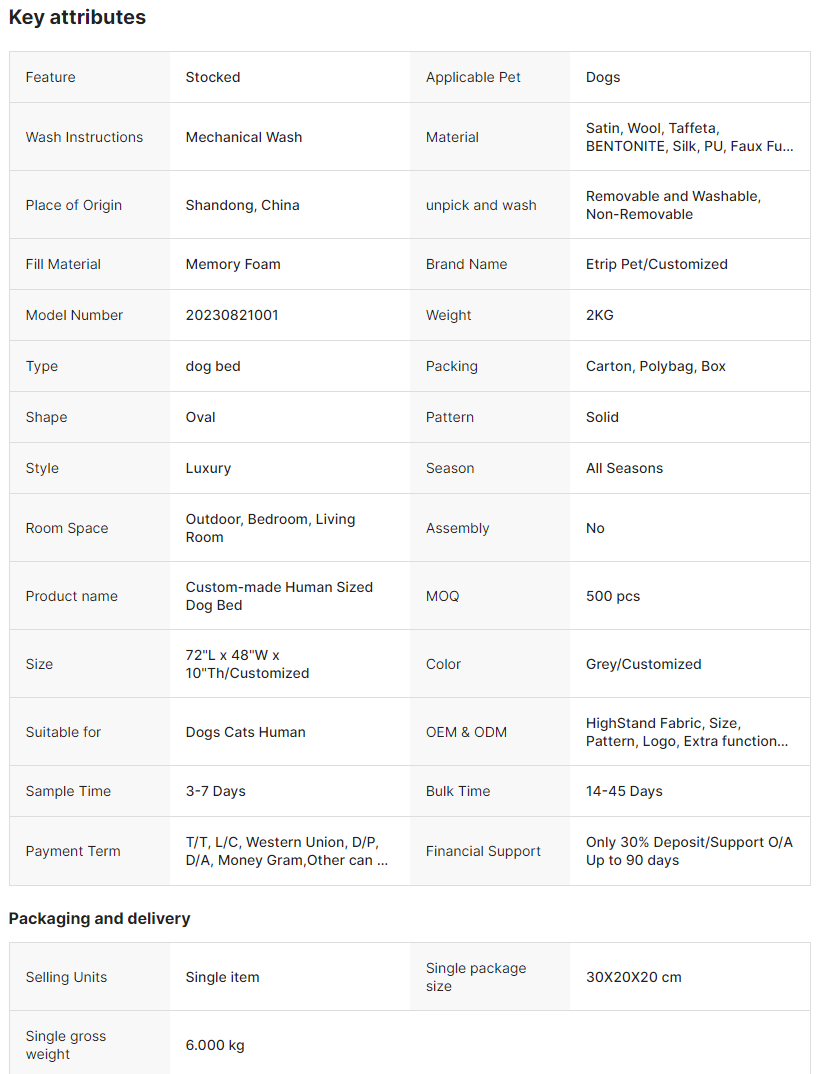The height and width of the screenshot is (1074, 819).
Task: Click the Single package size value
Action: (633, 977)
